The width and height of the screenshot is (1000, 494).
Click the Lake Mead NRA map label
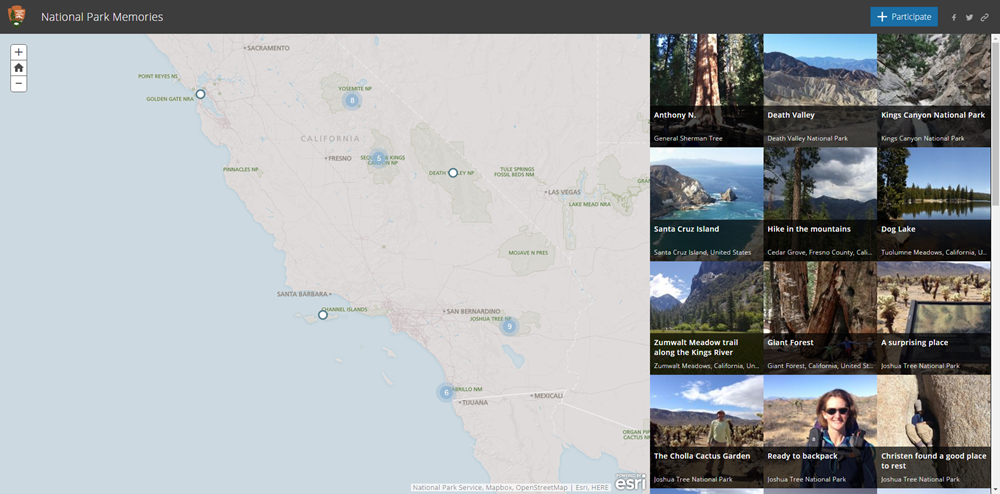590,204
